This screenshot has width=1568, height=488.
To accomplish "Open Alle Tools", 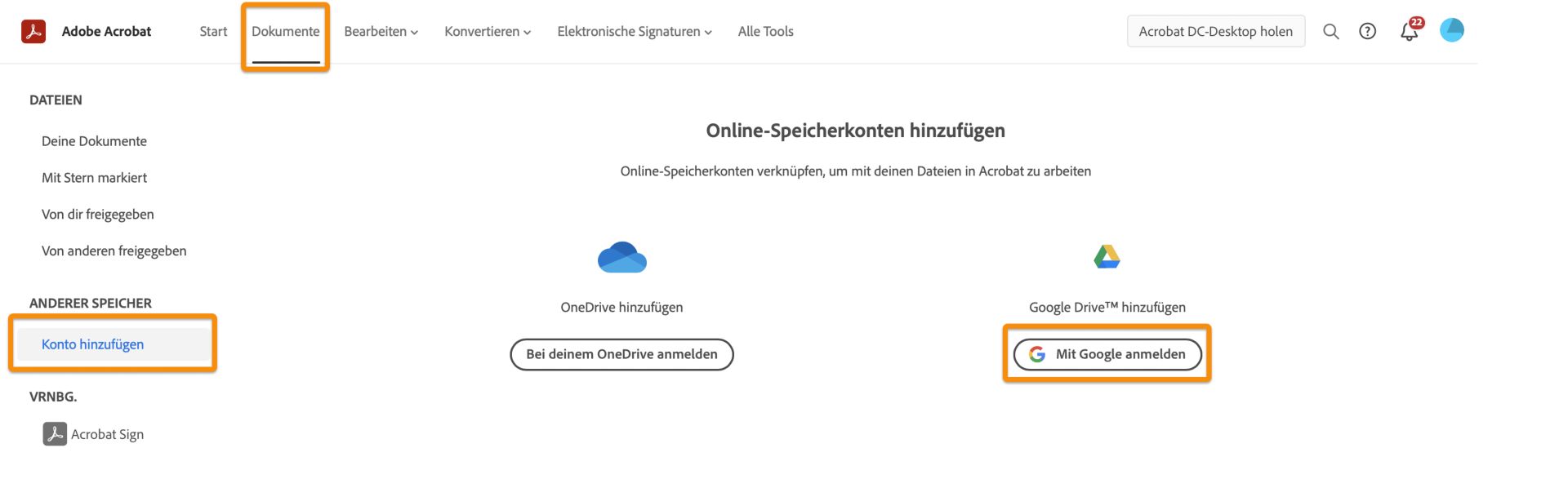I will 765,31.
